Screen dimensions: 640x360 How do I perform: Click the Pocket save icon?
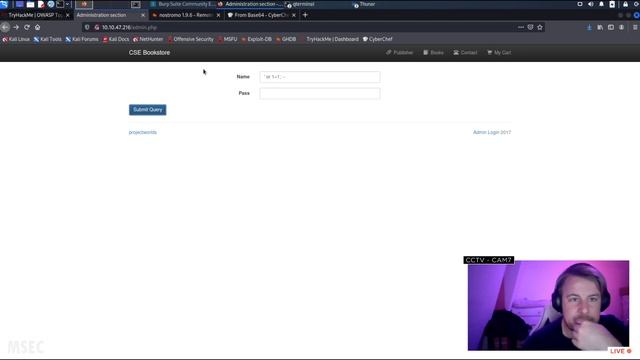click(530, 27)
